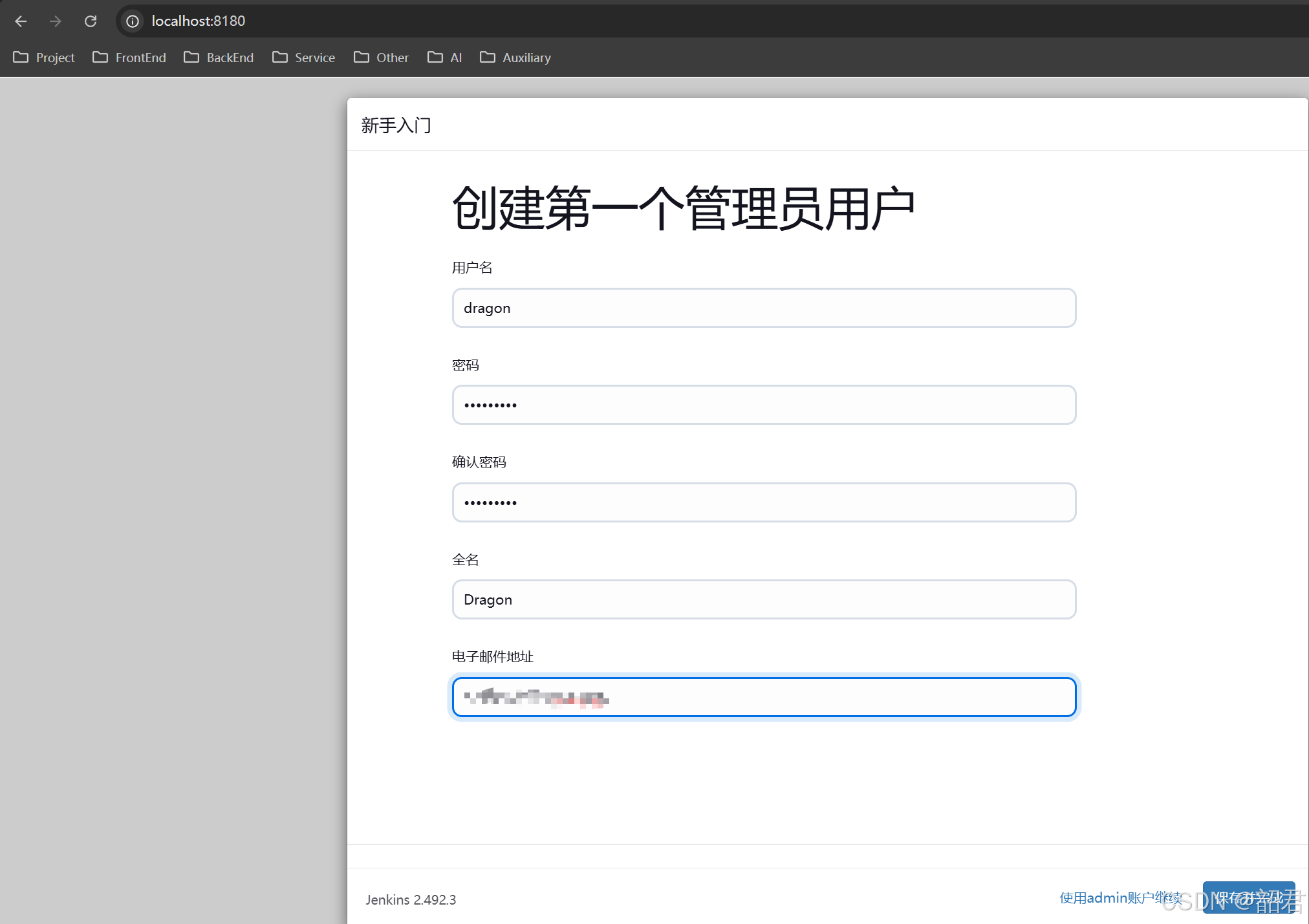This screenshot has height=924, width=1309.
Task: Click the Jenkins 2.492.3 version text
Action: point(411,899)
